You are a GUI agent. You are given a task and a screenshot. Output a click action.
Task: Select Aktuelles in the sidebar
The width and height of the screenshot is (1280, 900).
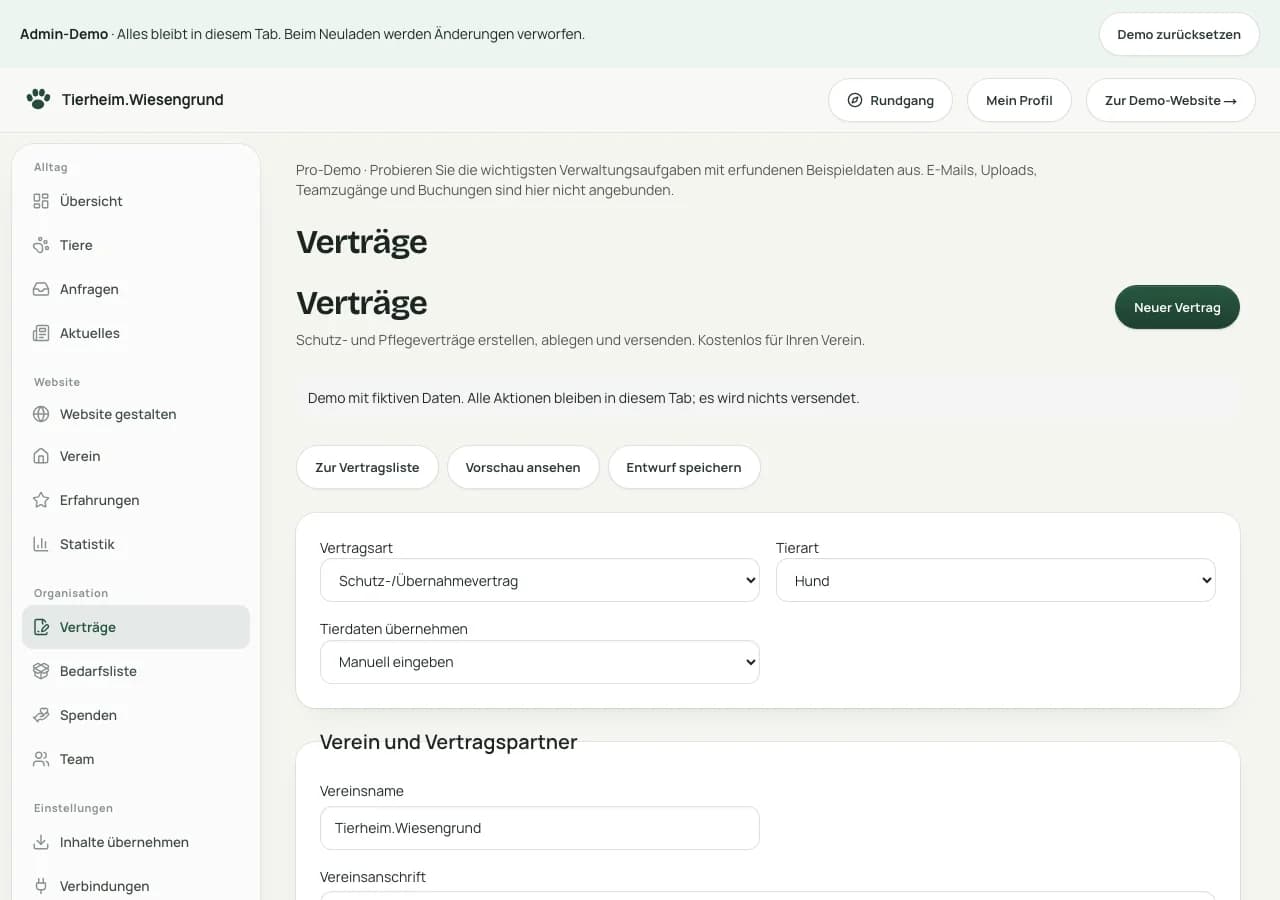[136, 333]
